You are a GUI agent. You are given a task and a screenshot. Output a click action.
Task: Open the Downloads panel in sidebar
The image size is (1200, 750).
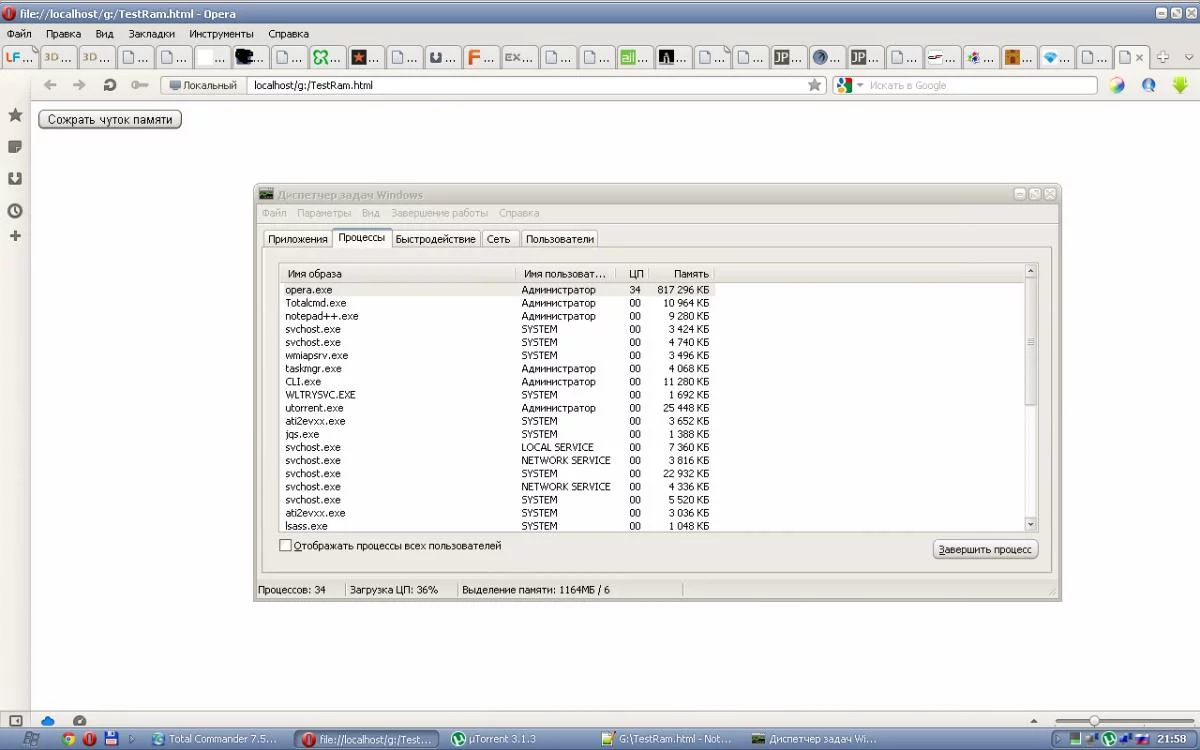click(x=15, y=179)
